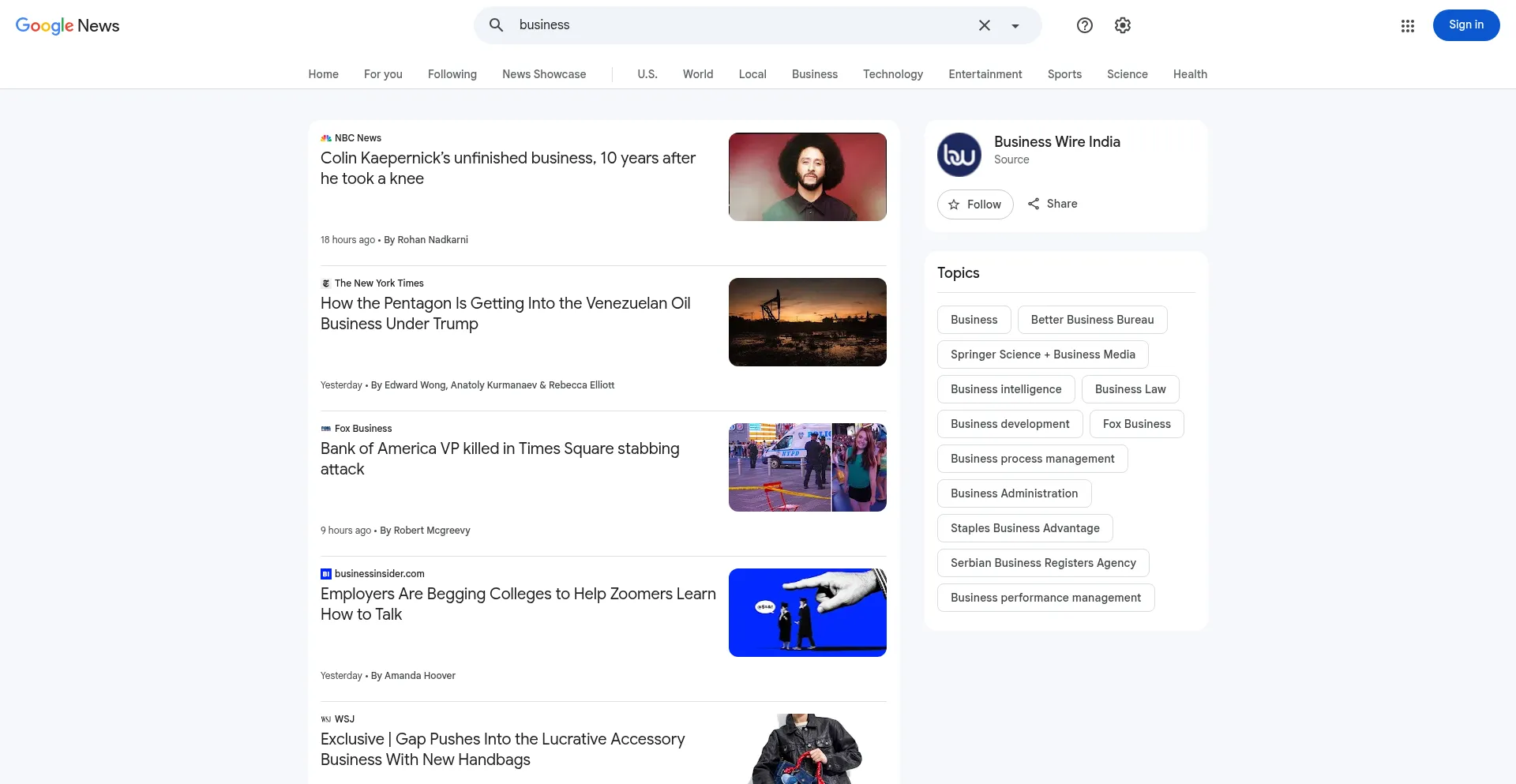Open the Technology section tab

click(x=893, y=74)
